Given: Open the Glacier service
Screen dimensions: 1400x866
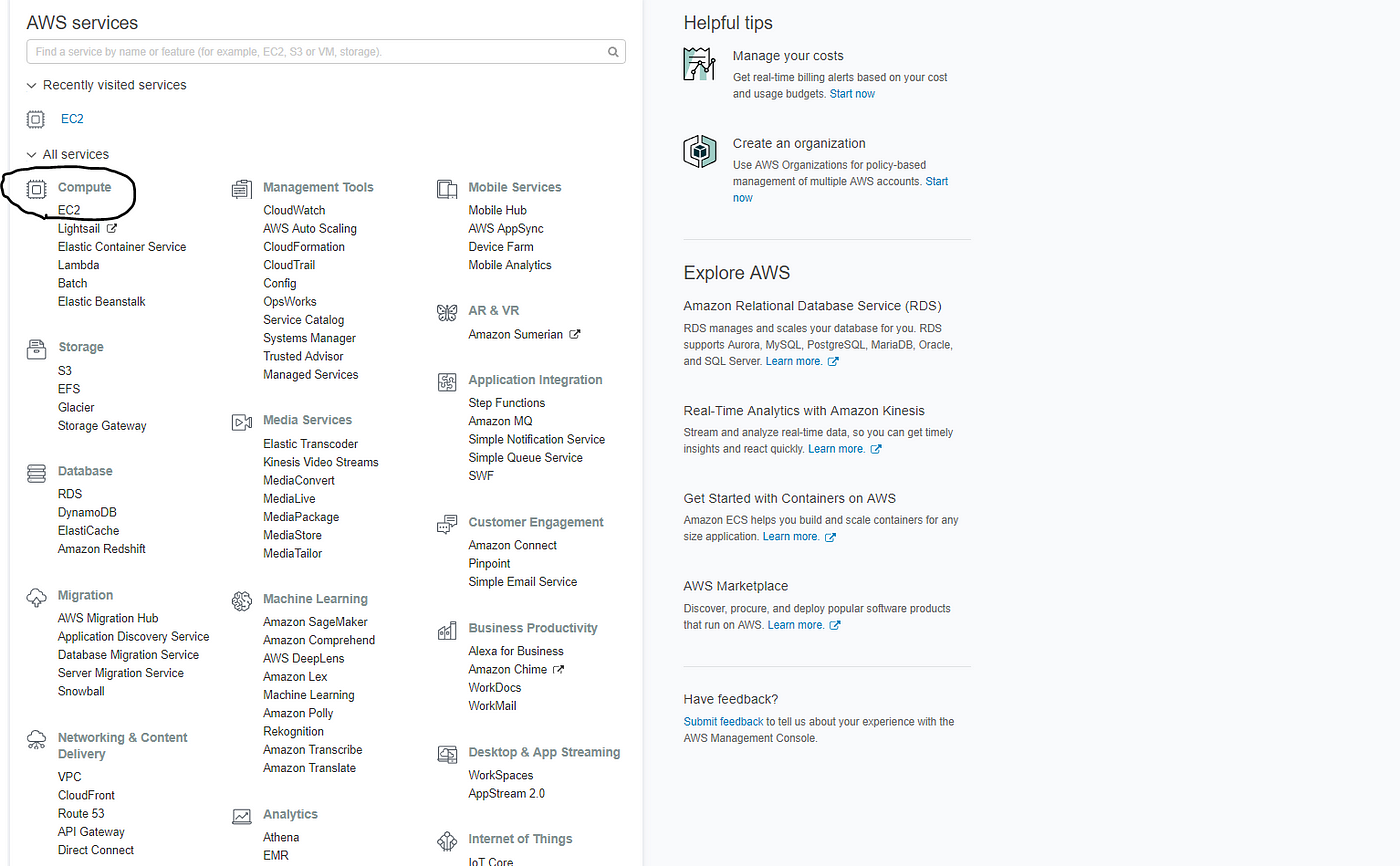Looking at the screenshot, I should click(76, 407).
